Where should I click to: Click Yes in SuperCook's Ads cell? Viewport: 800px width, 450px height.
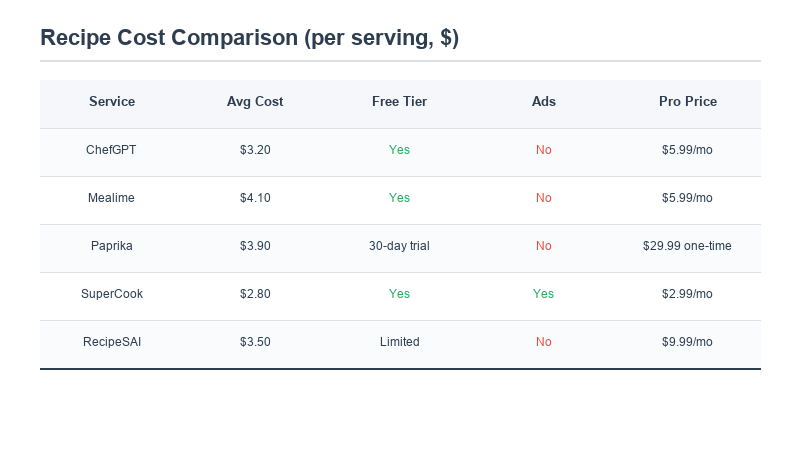(543, 294)
